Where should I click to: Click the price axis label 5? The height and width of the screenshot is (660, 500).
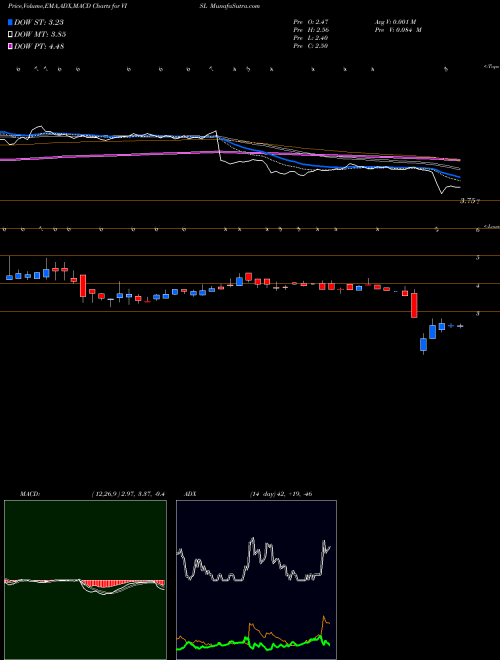[478, 257]
